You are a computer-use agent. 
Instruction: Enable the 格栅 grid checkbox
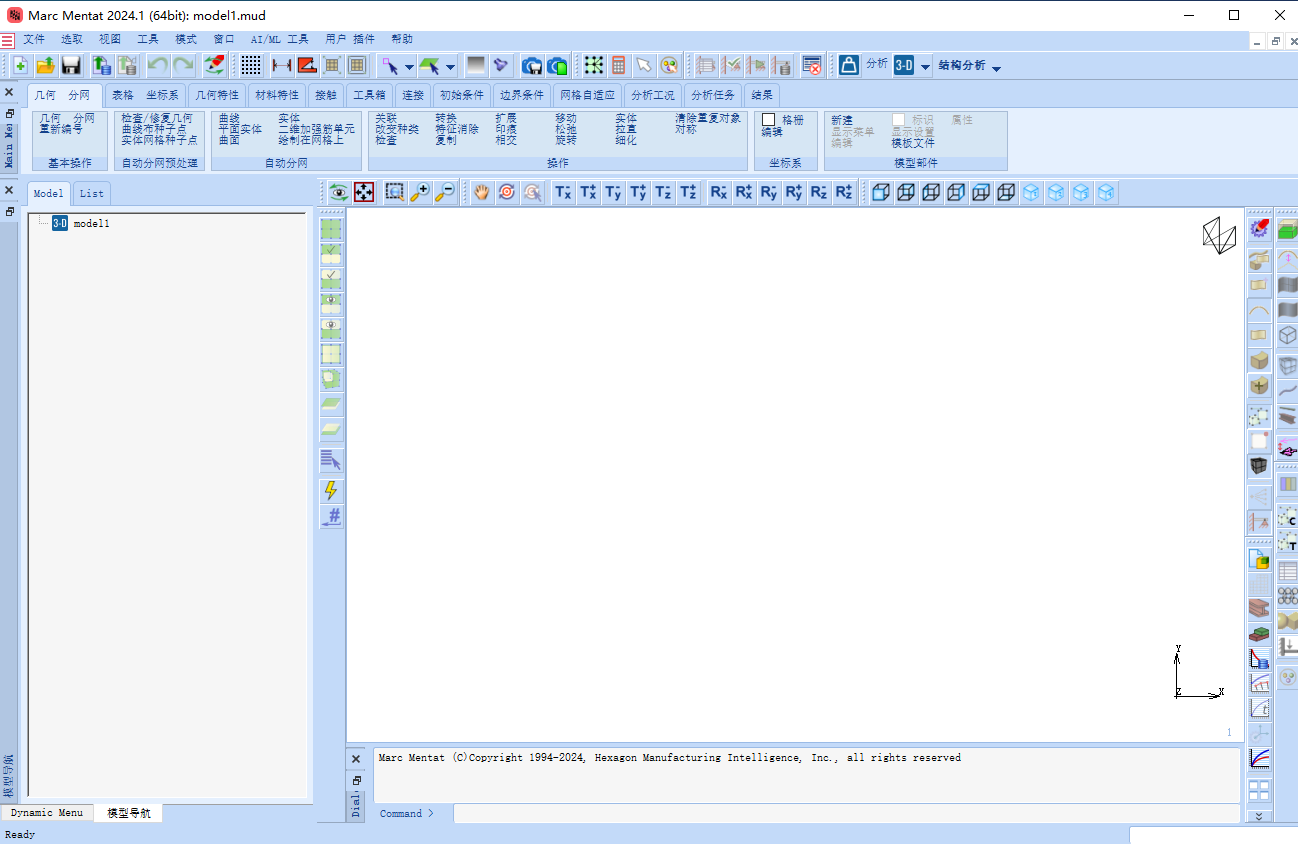[769, 120]
